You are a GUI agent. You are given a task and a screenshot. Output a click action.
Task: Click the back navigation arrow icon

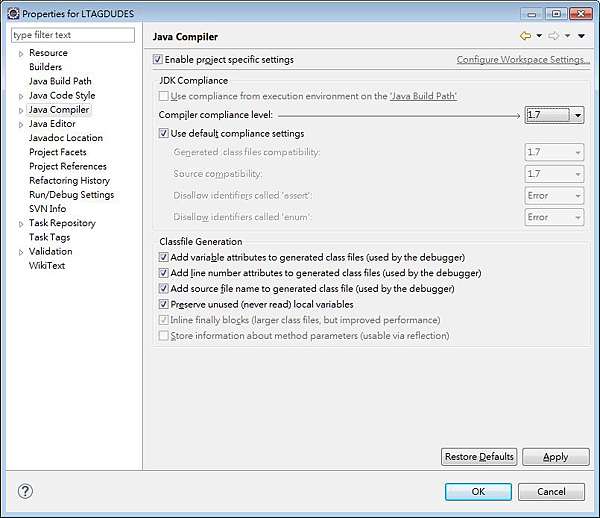(525, 36)
